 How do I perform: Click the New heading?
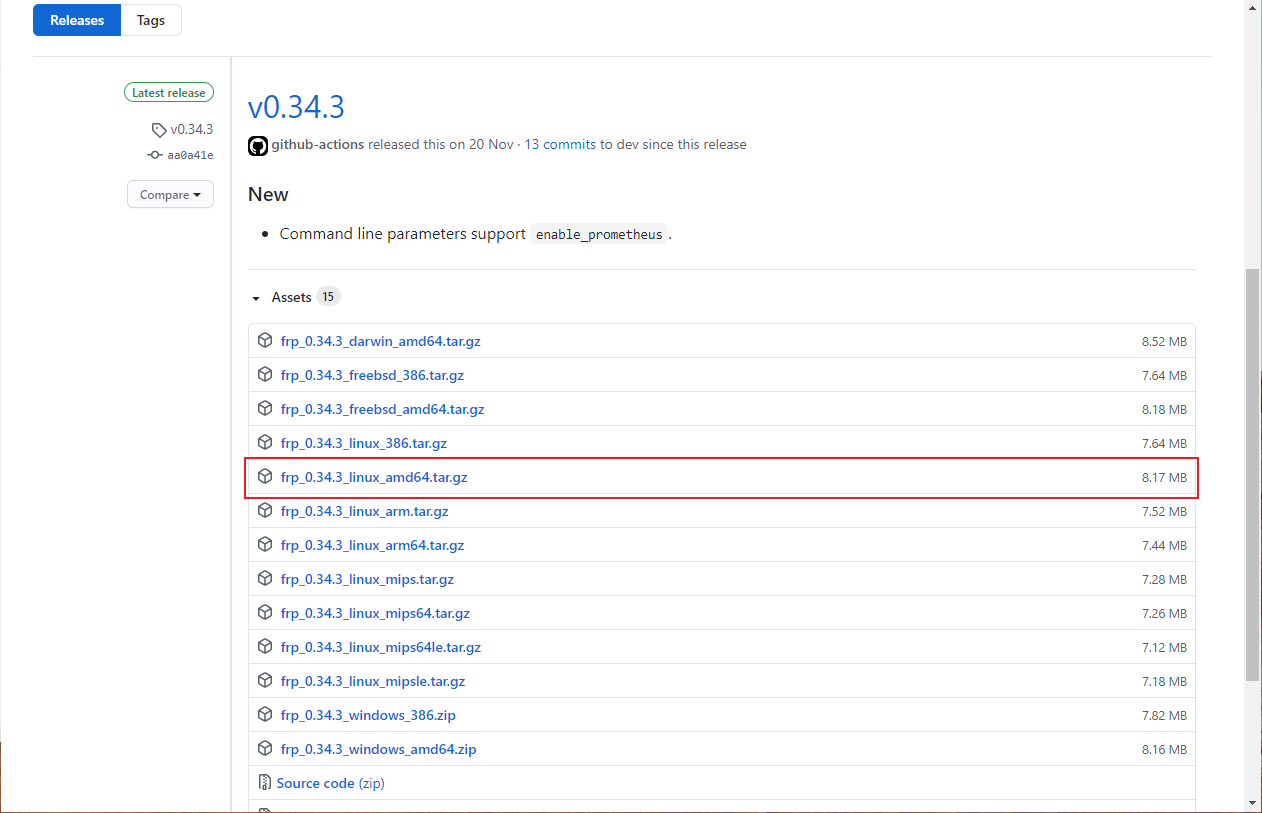point(268,194)
